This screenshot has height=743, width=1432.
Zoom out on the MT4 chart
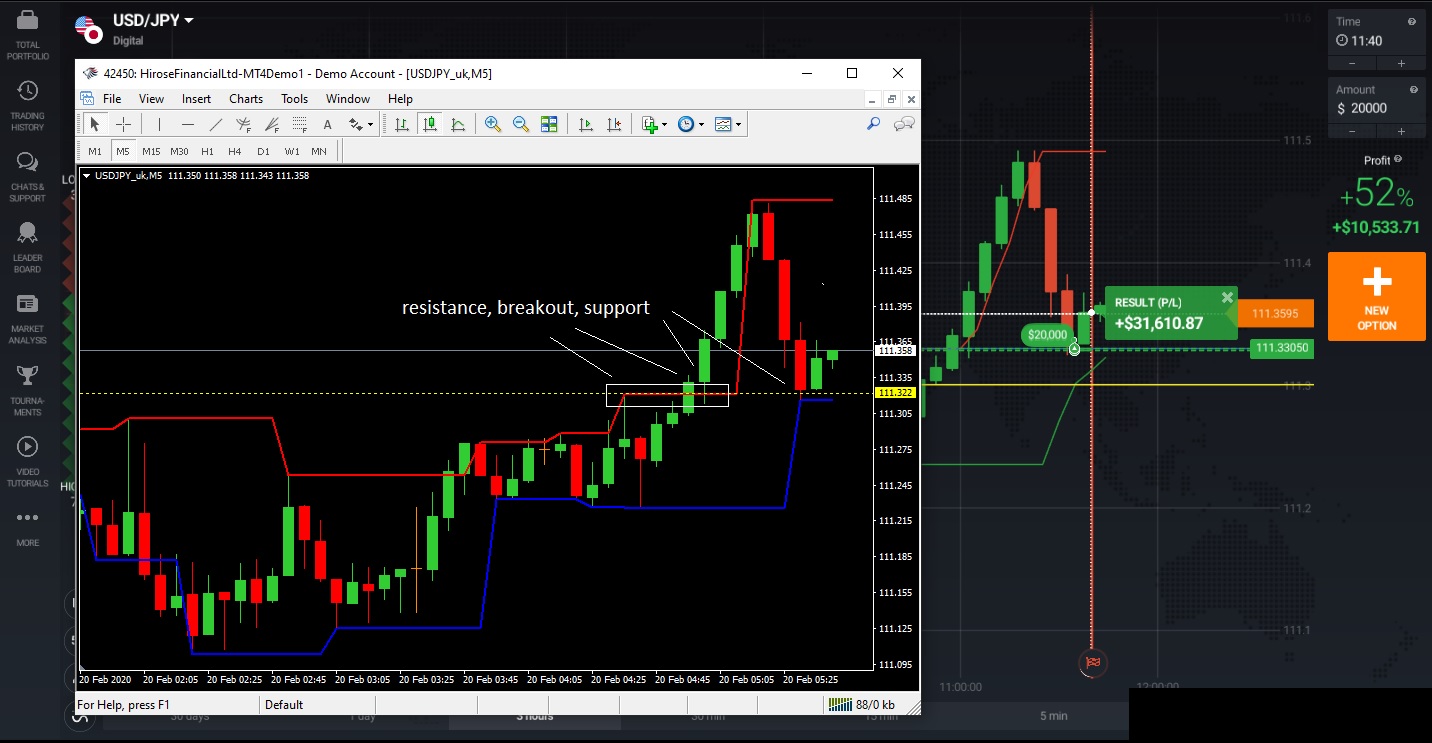(521, 124)
